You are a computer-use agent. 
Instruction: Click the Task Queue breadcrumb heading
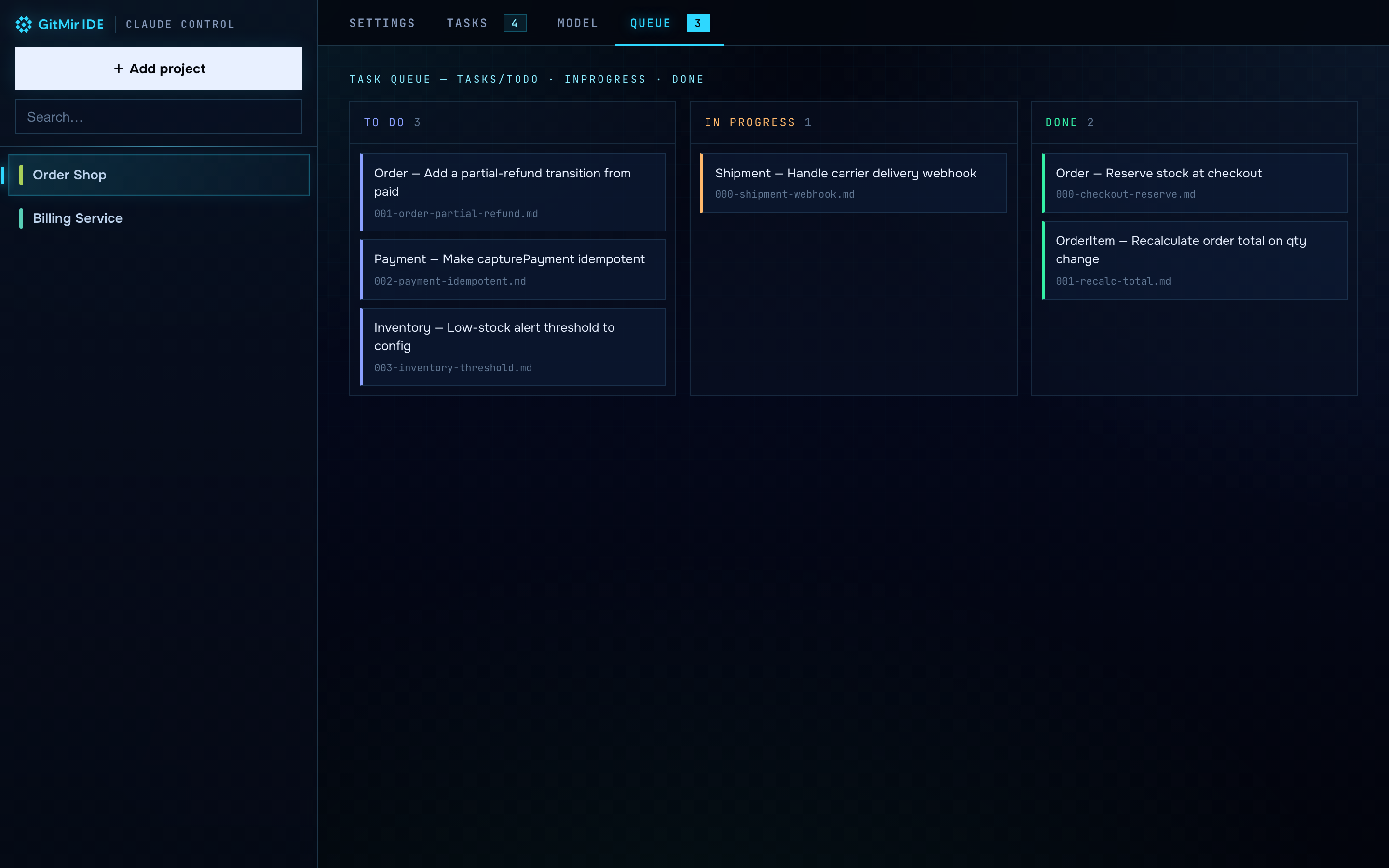[x=526, y=79]
